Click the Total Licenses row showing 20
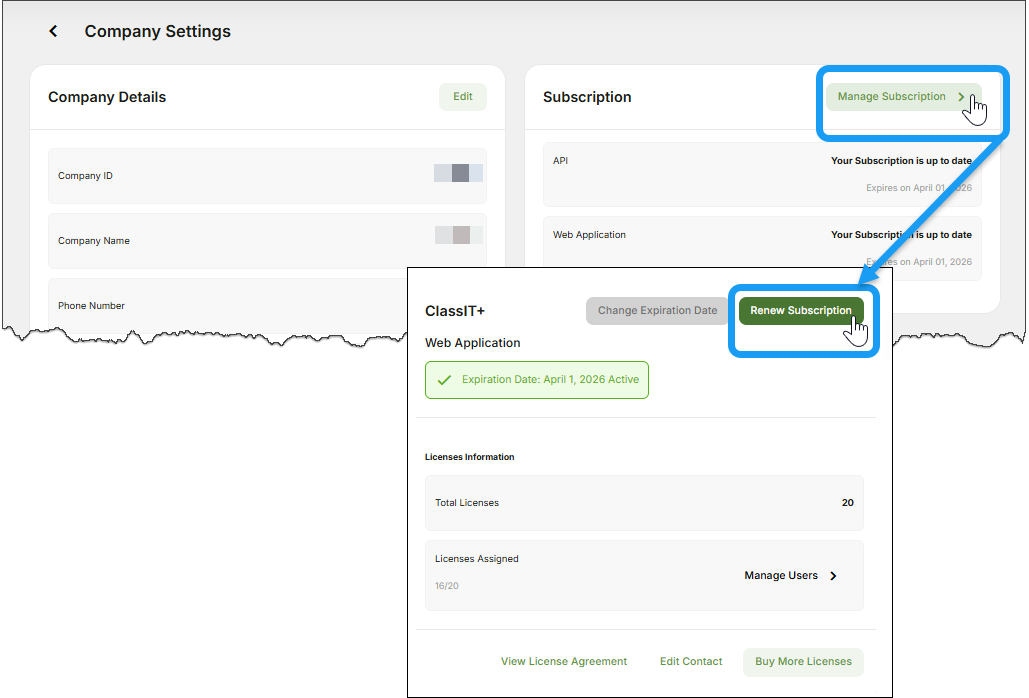 pyautogui.click(x=644, y=502)
